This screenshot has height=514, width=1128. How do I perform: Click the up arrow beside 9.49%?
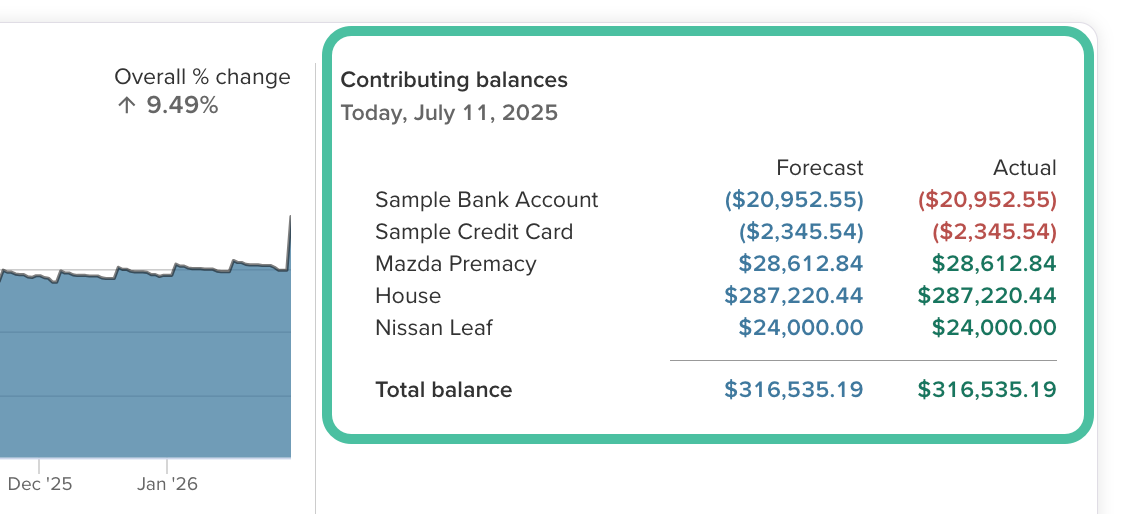(126, 106)
